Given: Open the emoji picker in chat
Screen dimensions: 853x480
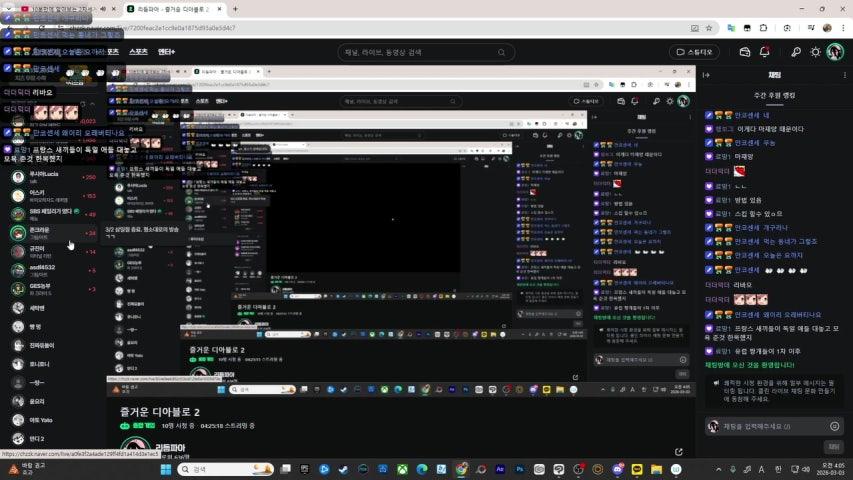Looking at the screenshot, I should [834, 426].
